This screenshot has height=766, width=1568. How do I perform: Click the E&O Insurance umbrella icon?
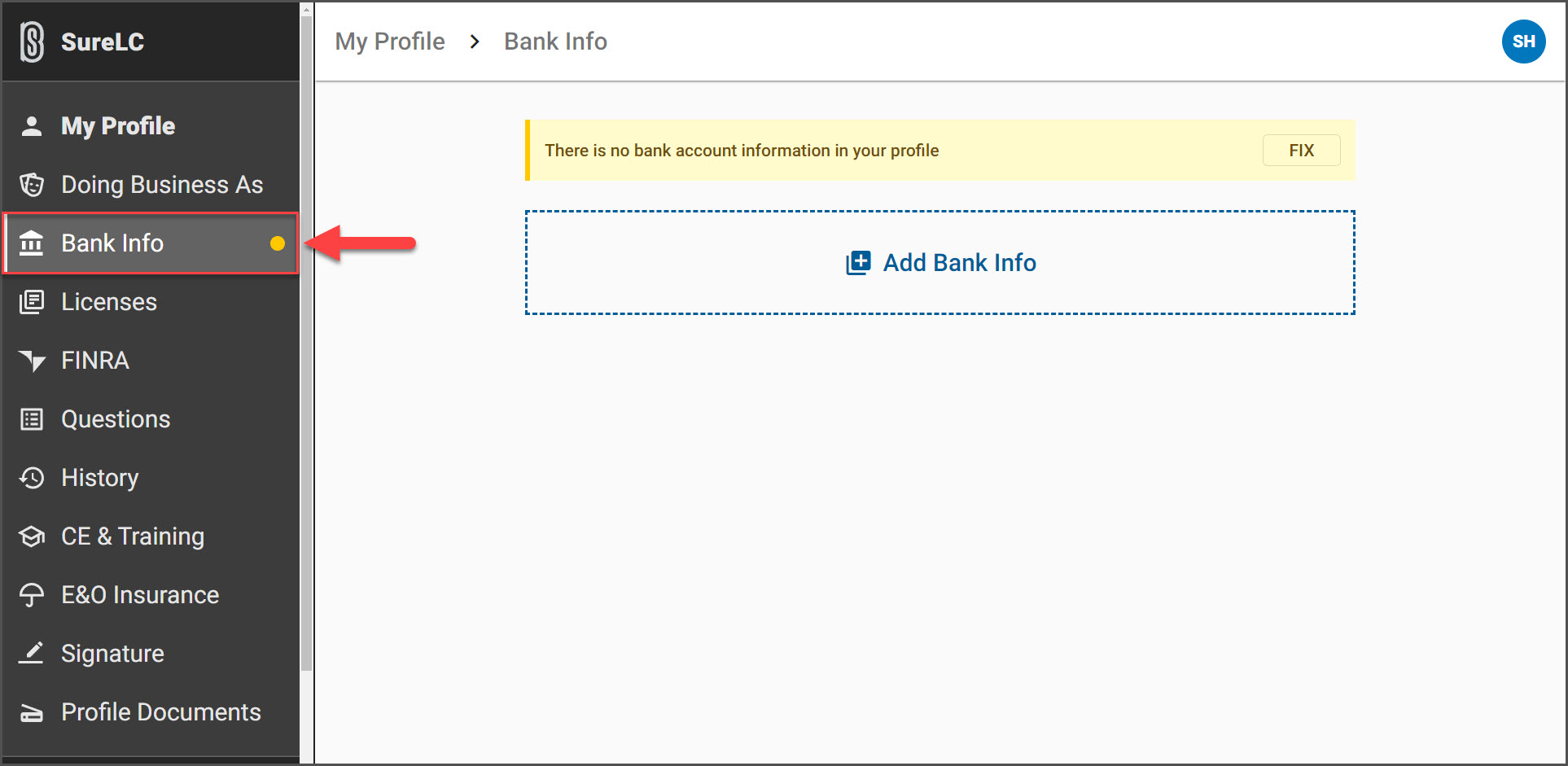[x=32, y=595]
